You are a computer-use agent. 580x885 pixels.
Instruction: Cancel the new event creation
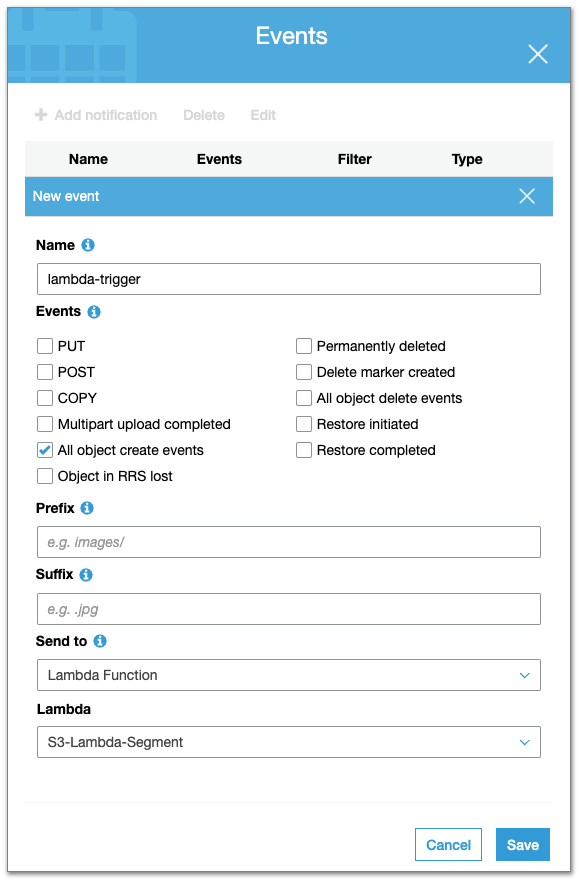pyautogui.click(x=448, y=844)
